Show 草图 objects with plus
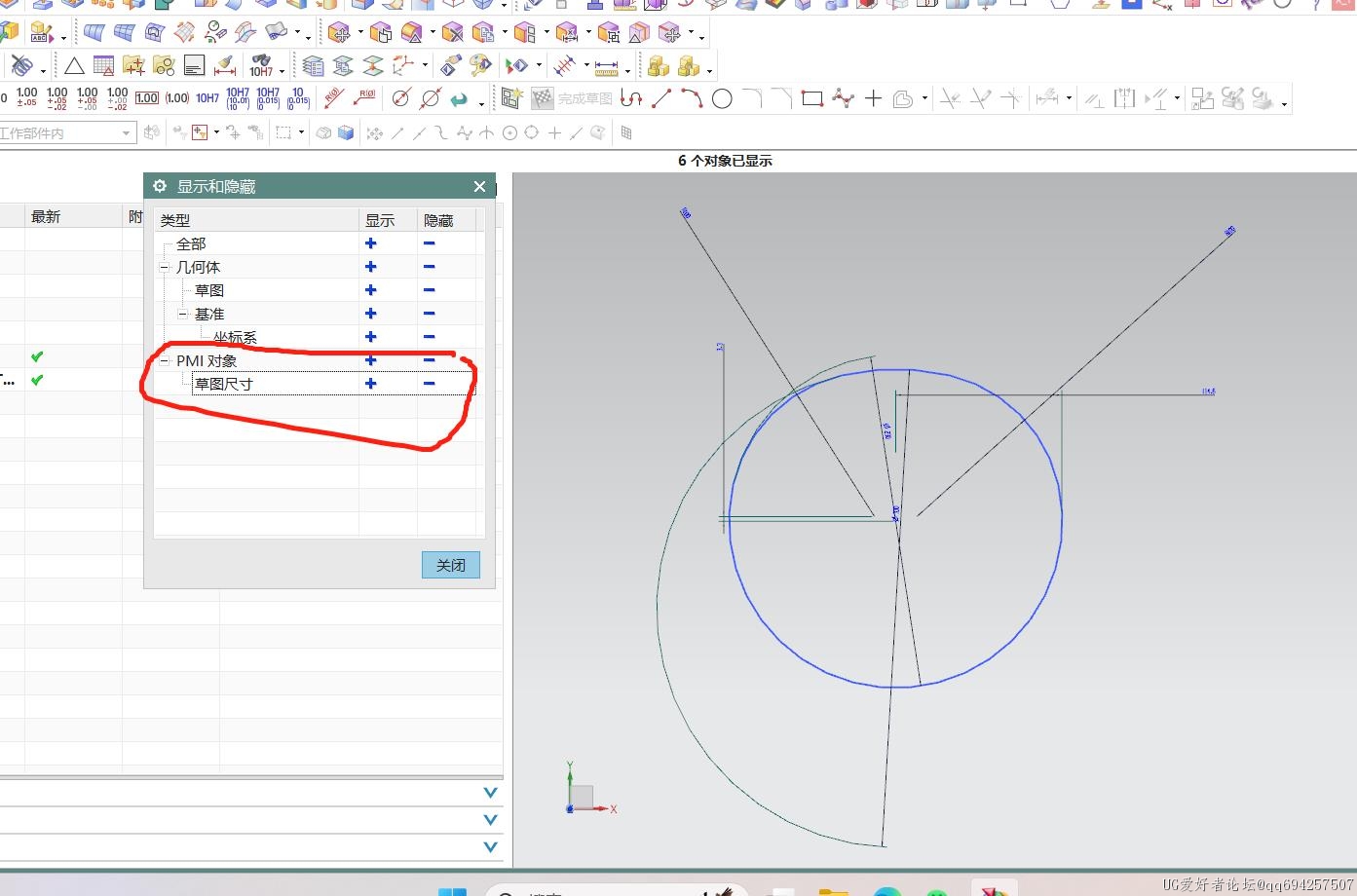Image resolution: width=1357 pixels, height=896 pixels. coord(370,290)
